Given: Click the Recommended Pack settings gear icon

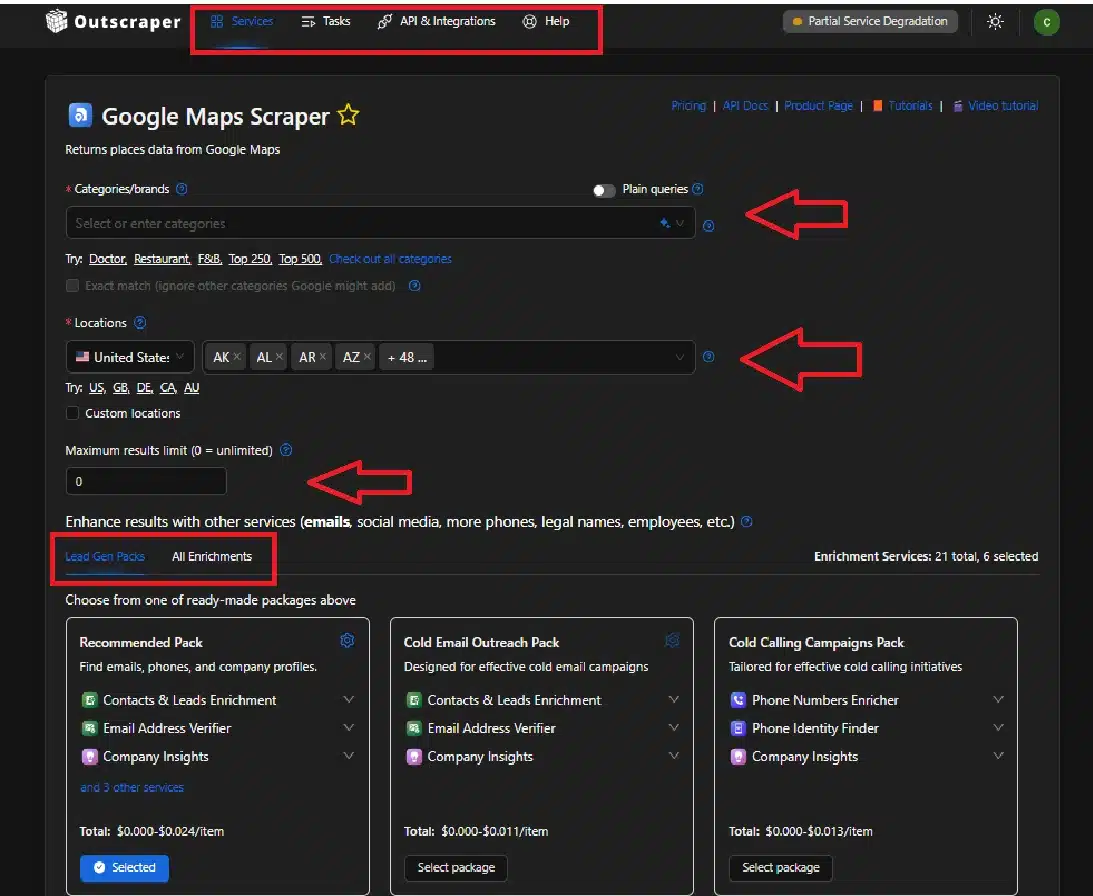Looking at the screenshot, I should tap(347, 641).
